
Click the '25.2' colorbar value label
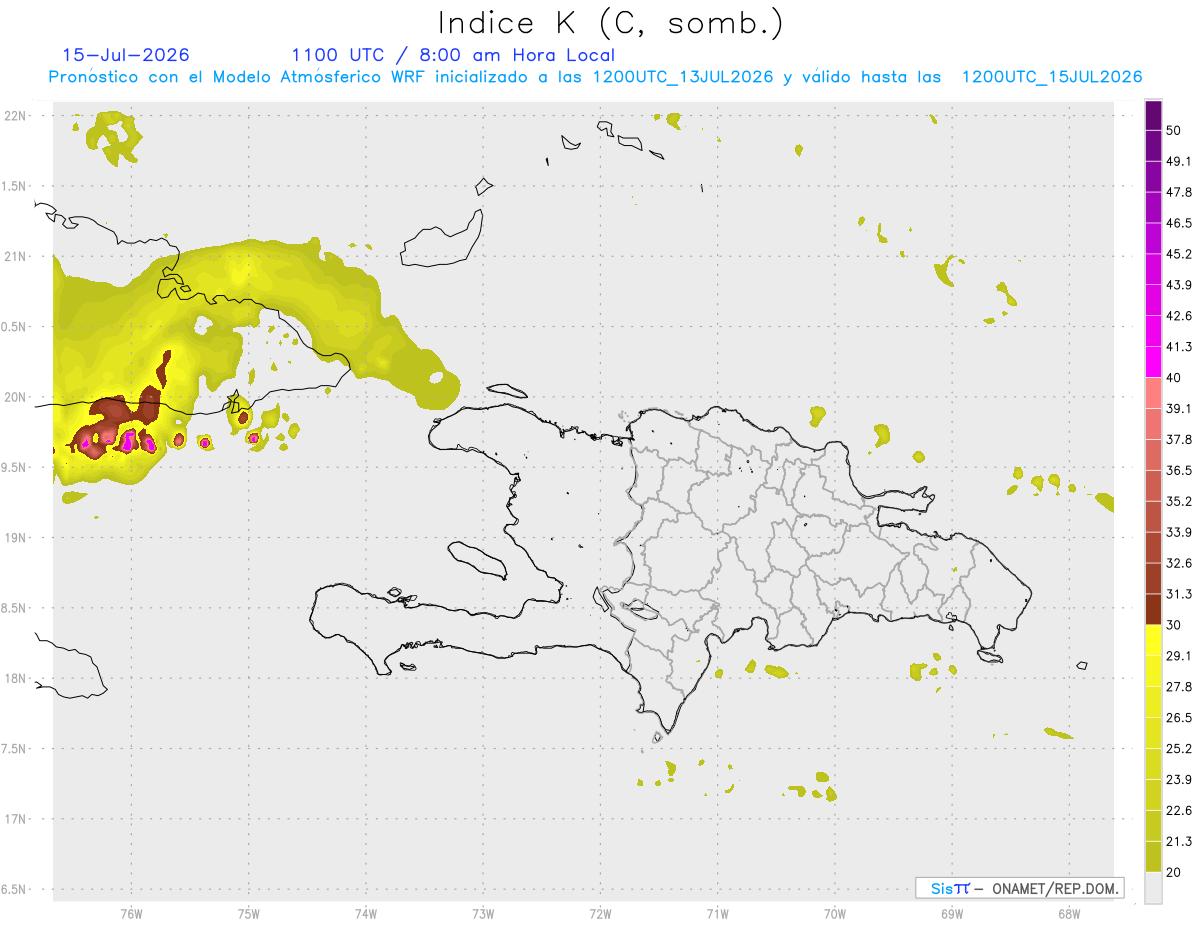pos(1179,749)
